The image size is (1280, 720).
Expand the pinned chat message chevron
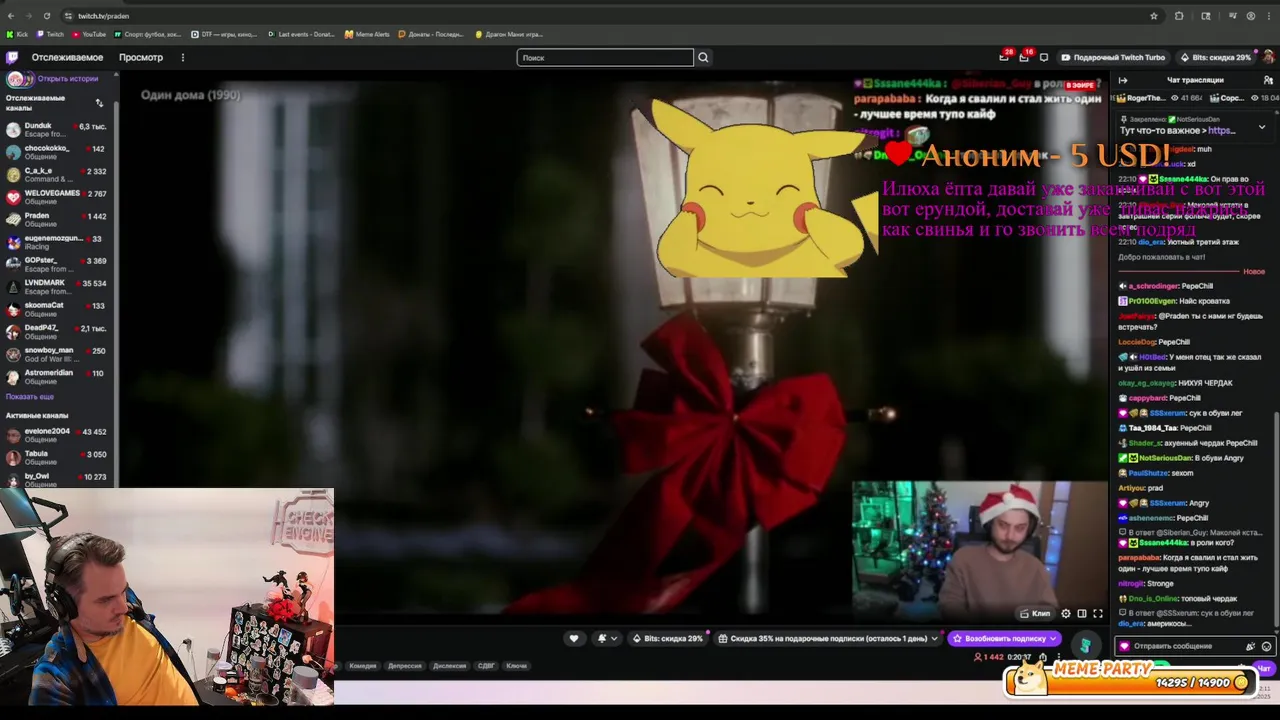1261,127
